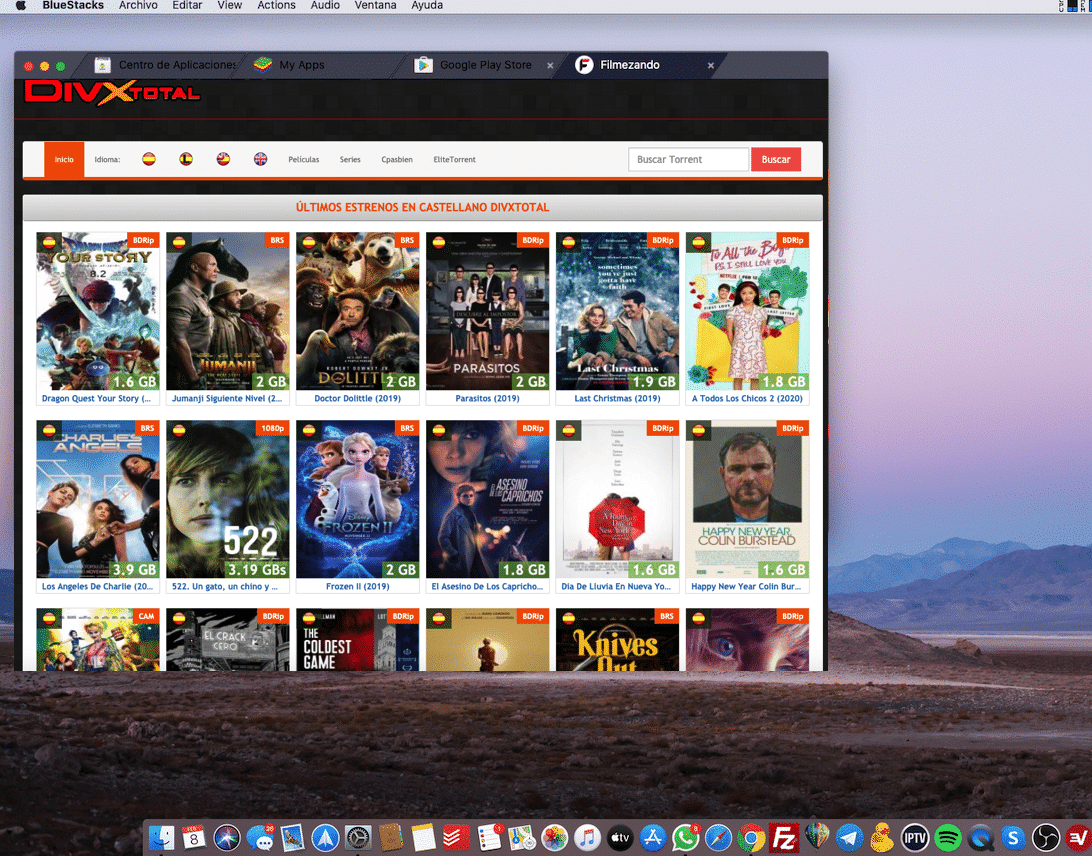1092x856 pixels.
Task: Click the CAM badge on the Joker poster
Action: coord(146,616)
